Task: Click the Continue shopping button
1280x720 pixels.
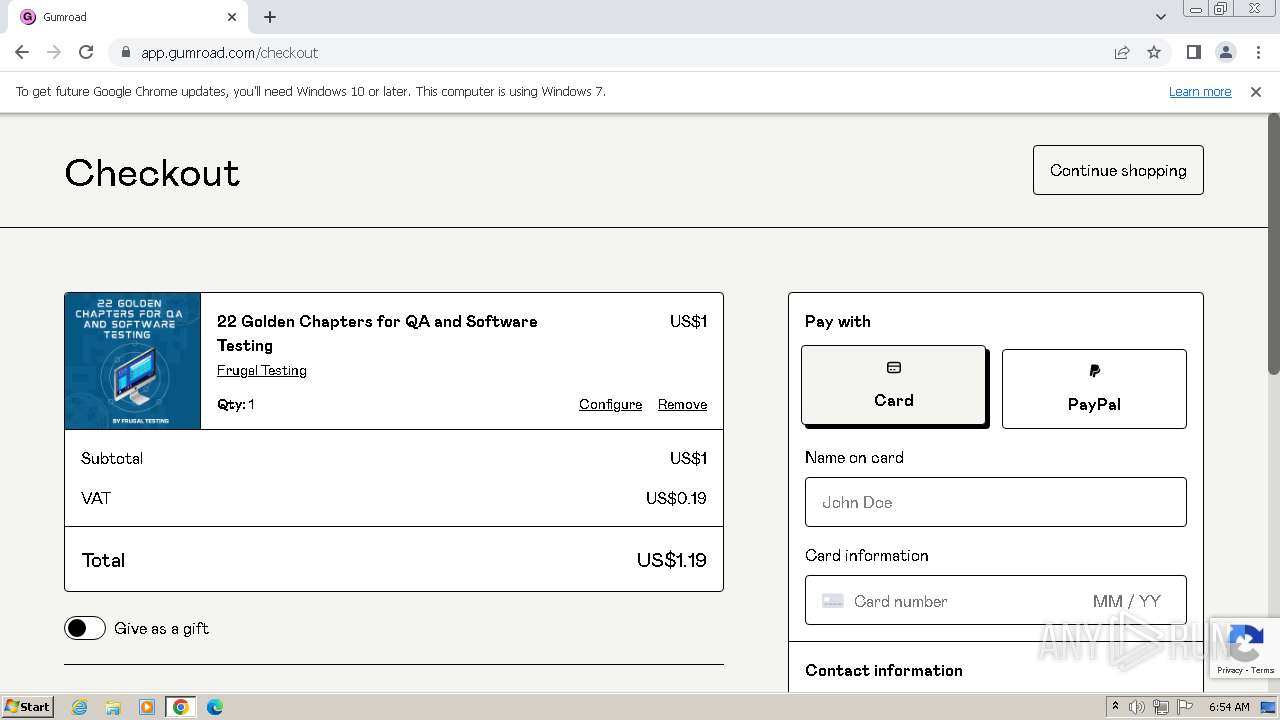Action: [x=1118, y=170]
